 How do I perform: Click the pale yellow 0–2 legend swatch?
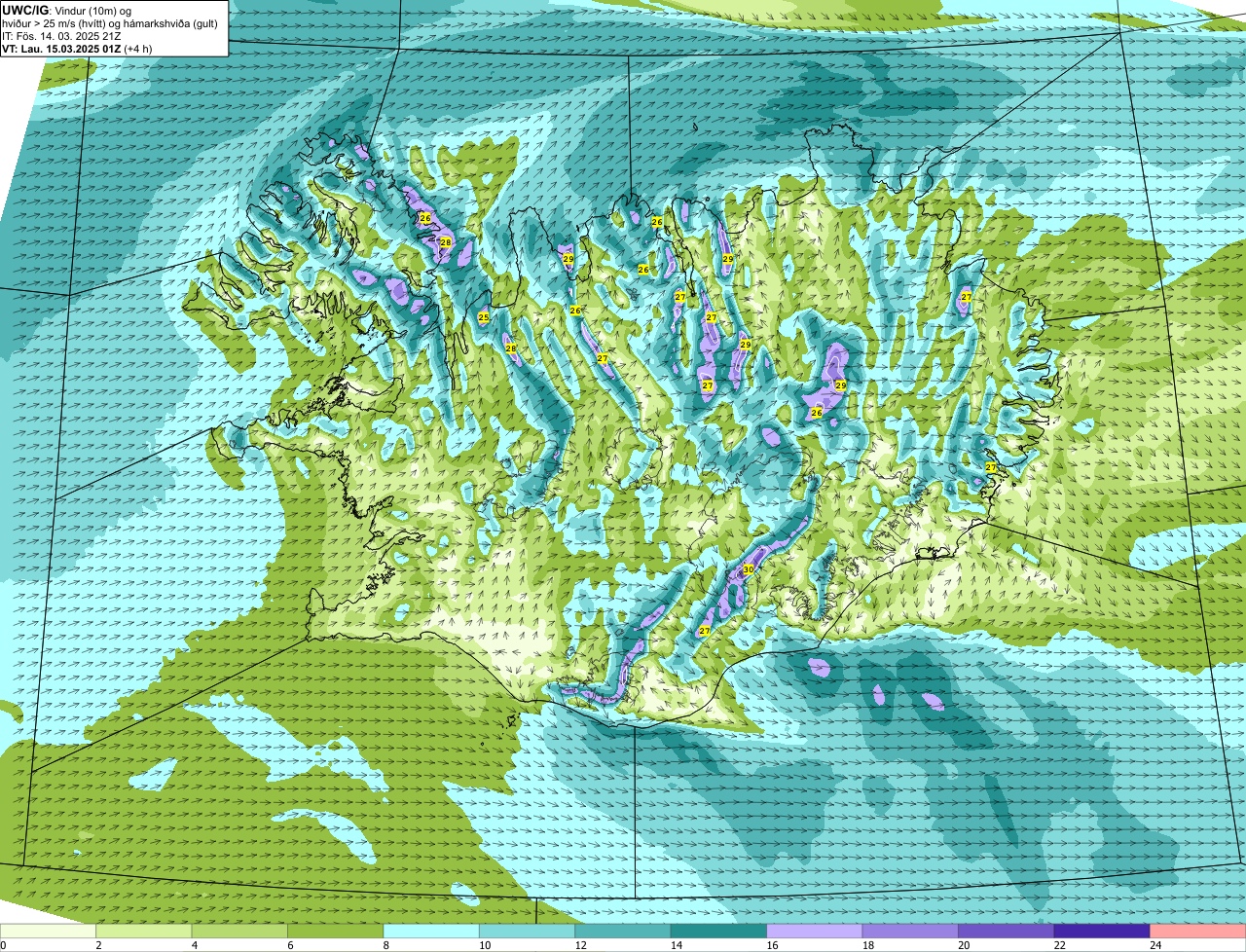pyautogui.click(x=49, y=931)
